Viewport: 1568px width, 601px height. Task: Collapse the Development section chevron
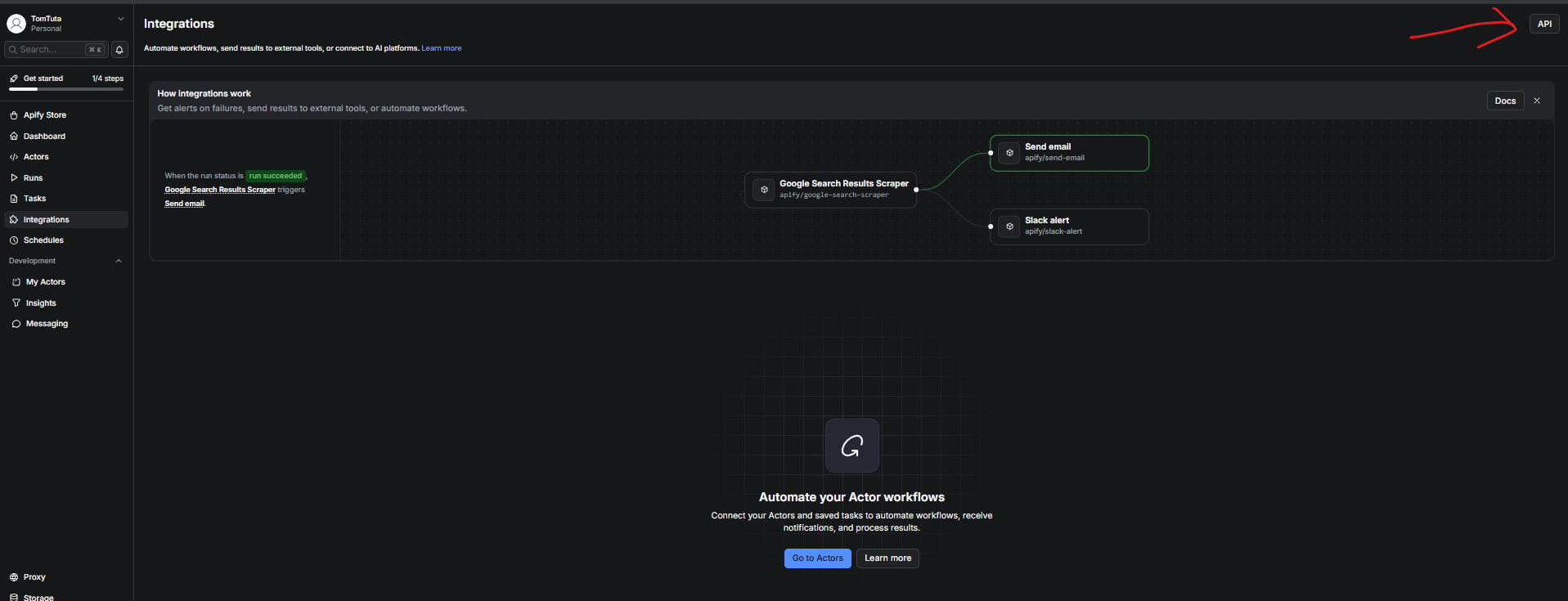pyautogui.click(x=119, y=261)
